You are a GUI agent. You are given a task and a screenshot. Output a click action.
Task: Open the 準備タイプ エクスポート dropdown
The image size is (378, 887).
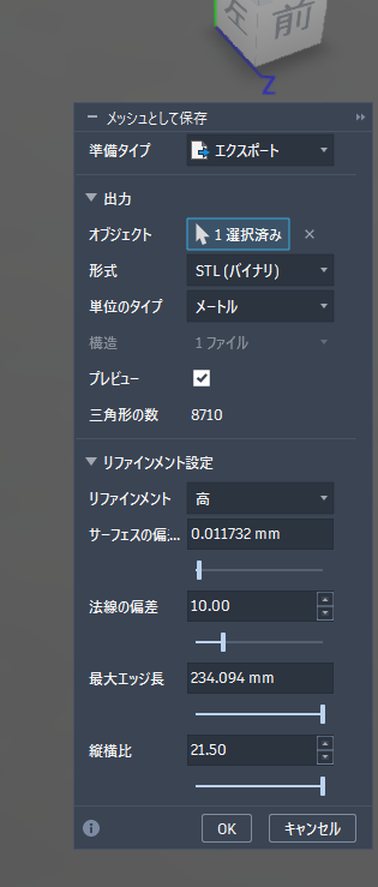tap(260, 150)
